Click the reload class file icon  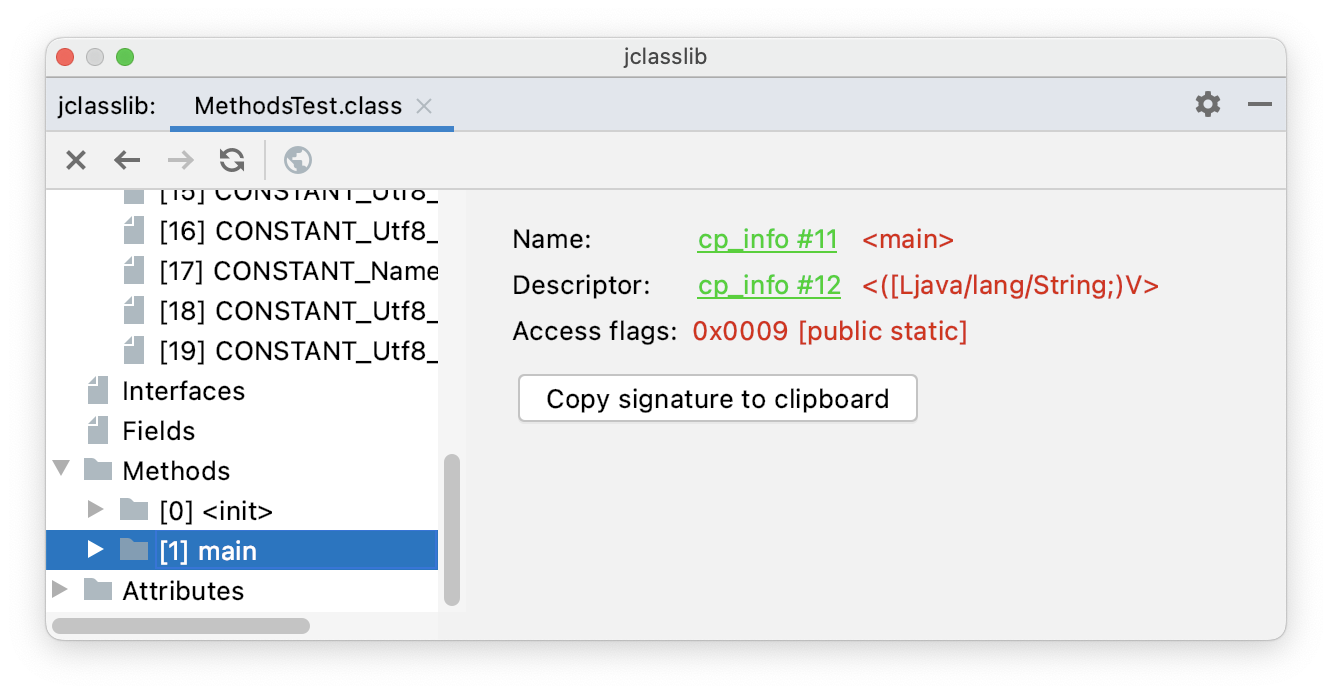coord(232,160)
